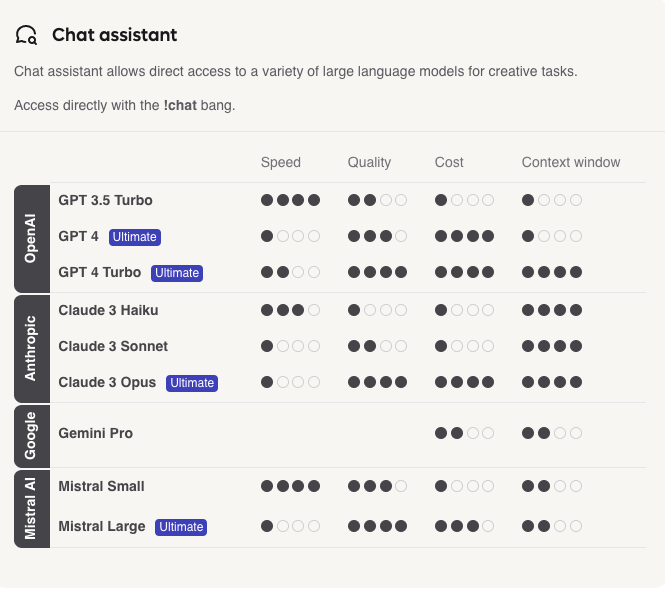The image size is (665, 589).
Task: Select the Mistral AI provider tab
Action: (x=31, y=507)
